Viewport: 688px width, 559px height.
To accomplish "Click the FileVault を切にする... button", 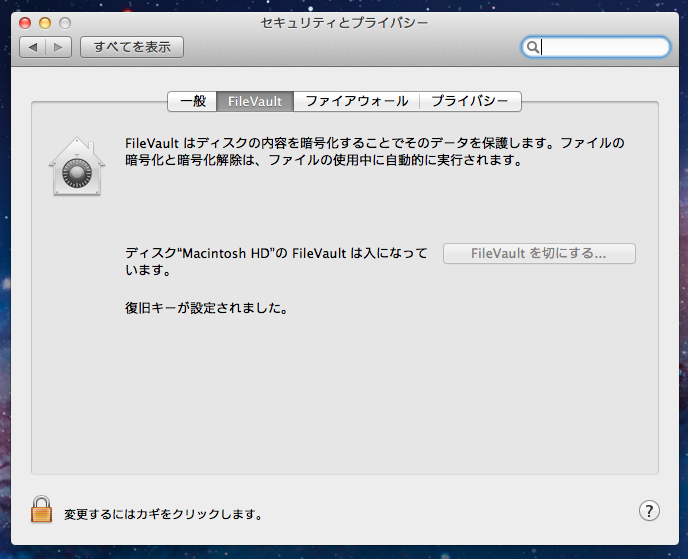I will tap(539, 253).
